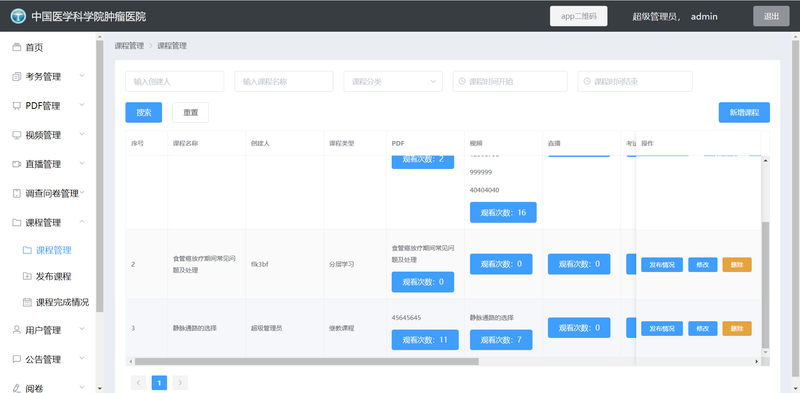Click 删除 for 食管癌放疗 row
Screen dimensions: 800x393
[737, 265]
